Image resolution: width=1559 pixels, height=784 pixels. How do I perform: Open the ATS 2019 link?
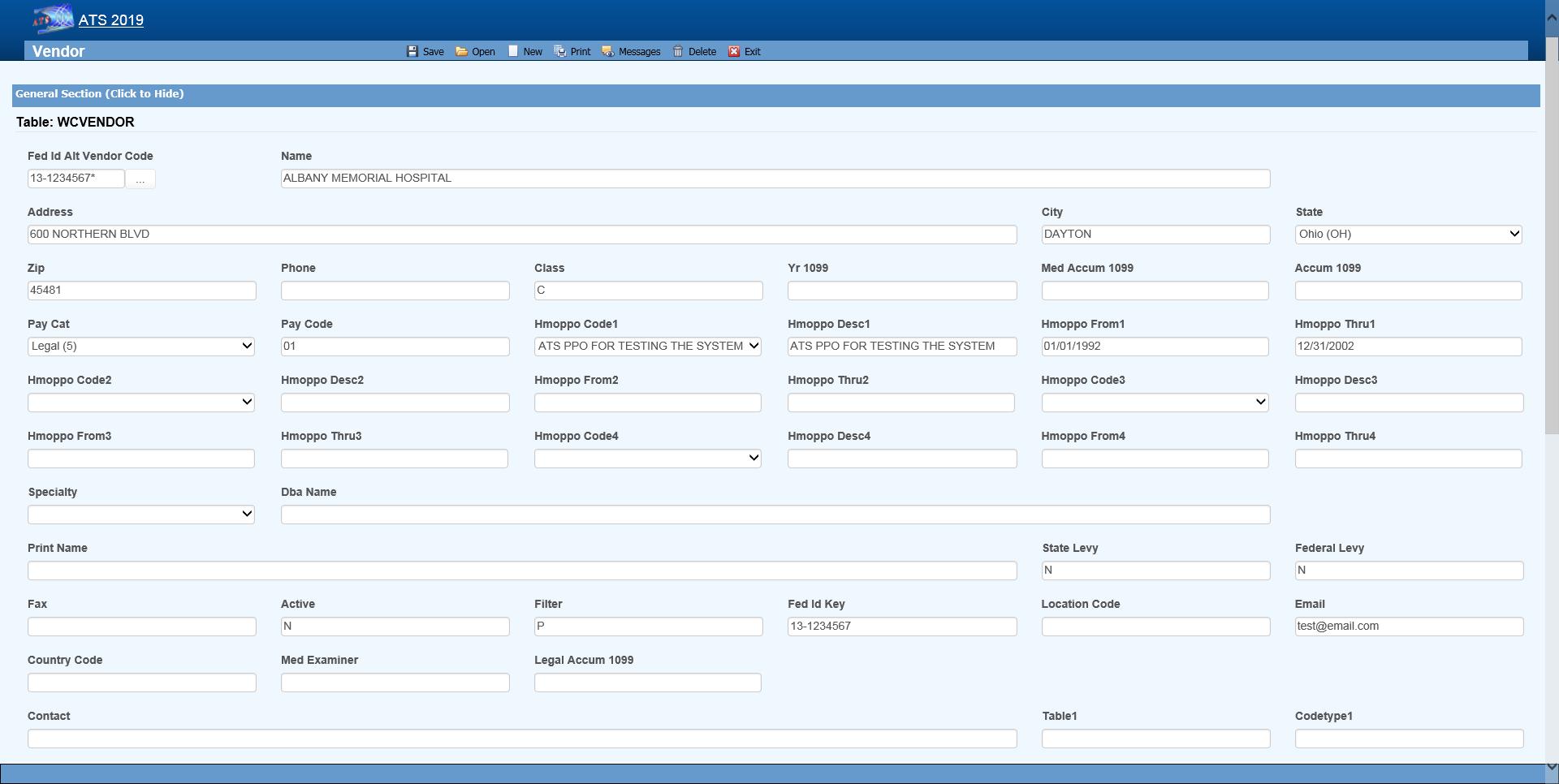click(x=111, y=20)
